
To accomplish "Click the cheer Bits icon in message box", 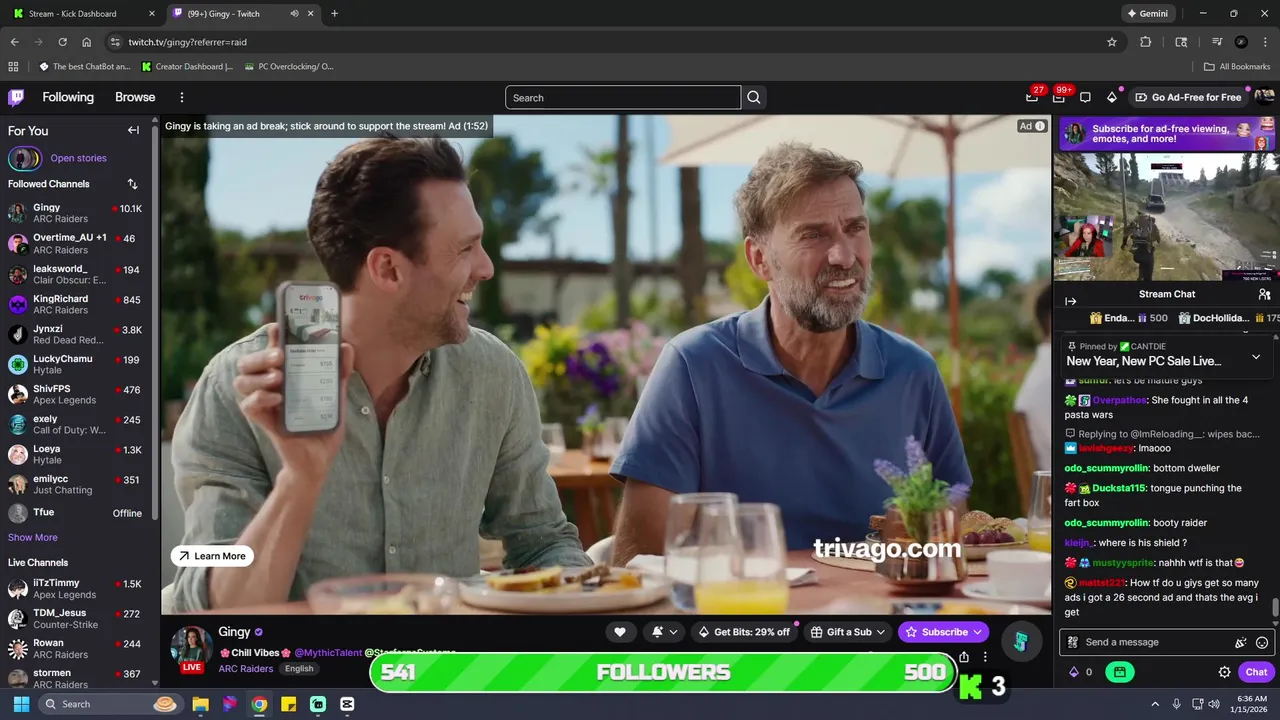I will 1241,642.
